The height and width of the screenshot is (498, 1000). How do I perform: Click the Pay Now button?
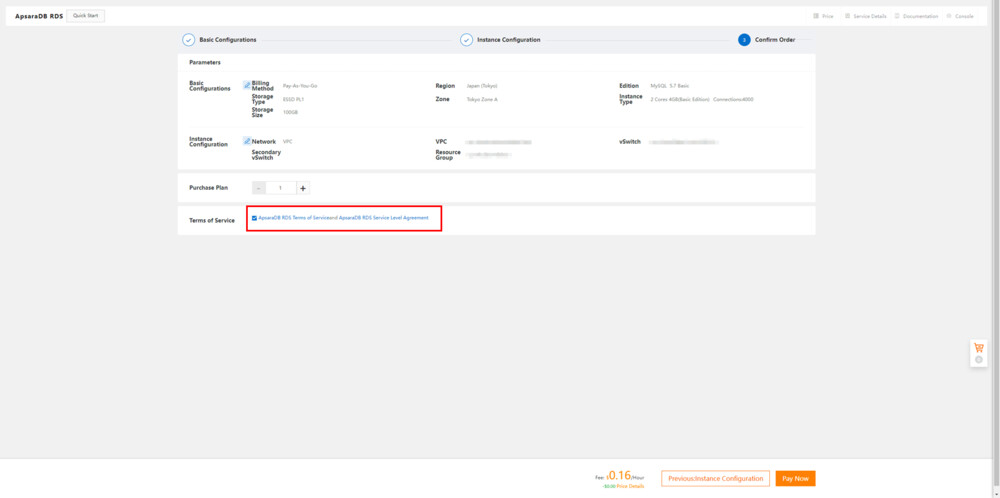click(x=795, y=479)
